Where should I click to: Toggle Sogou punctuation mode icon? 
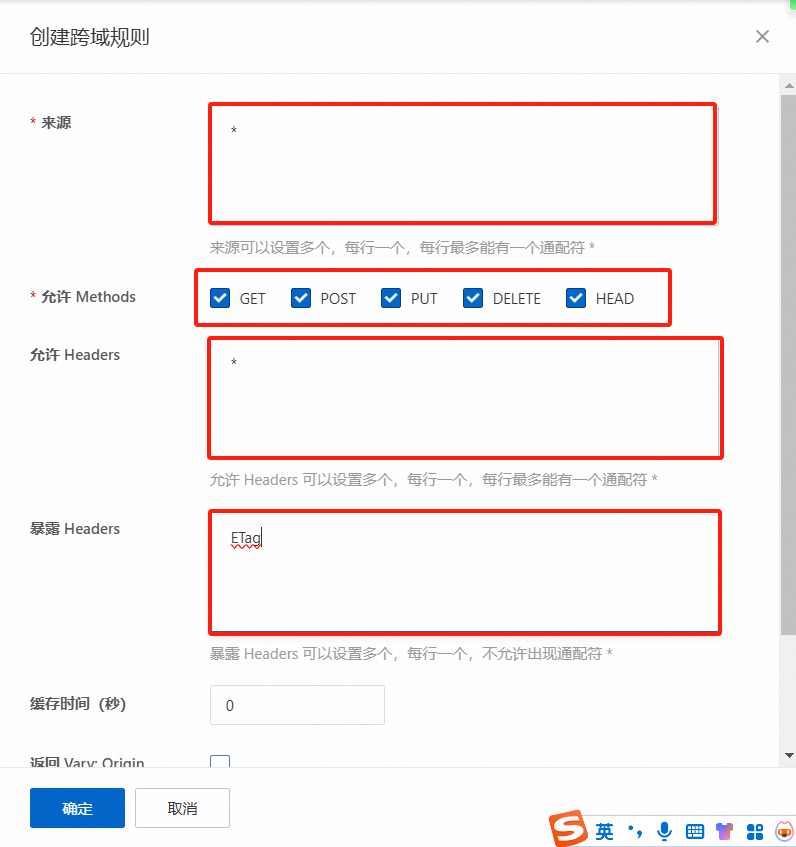(635, 831)
